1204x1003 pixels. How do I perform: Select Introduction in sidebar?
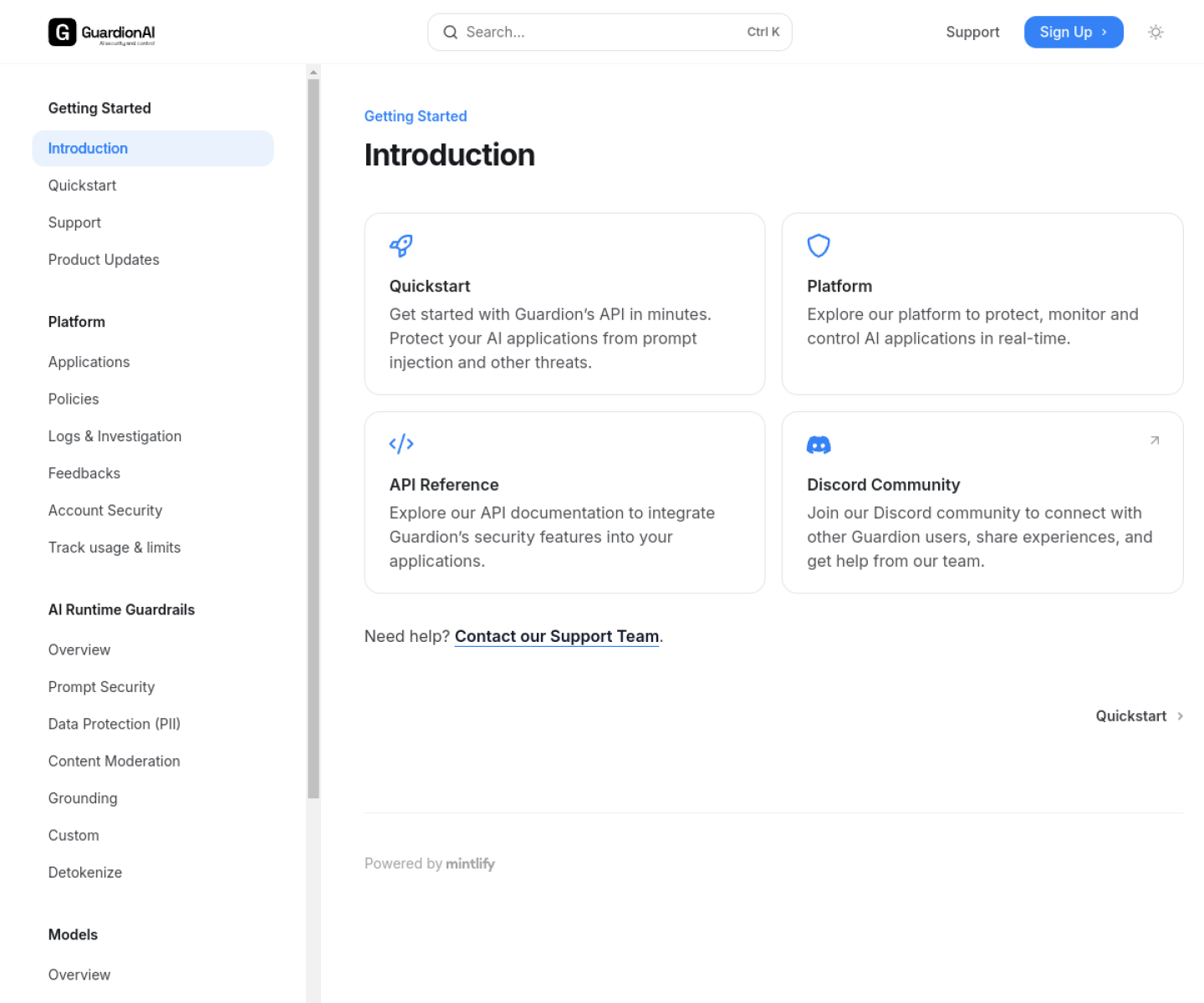(x=153, y=148)
